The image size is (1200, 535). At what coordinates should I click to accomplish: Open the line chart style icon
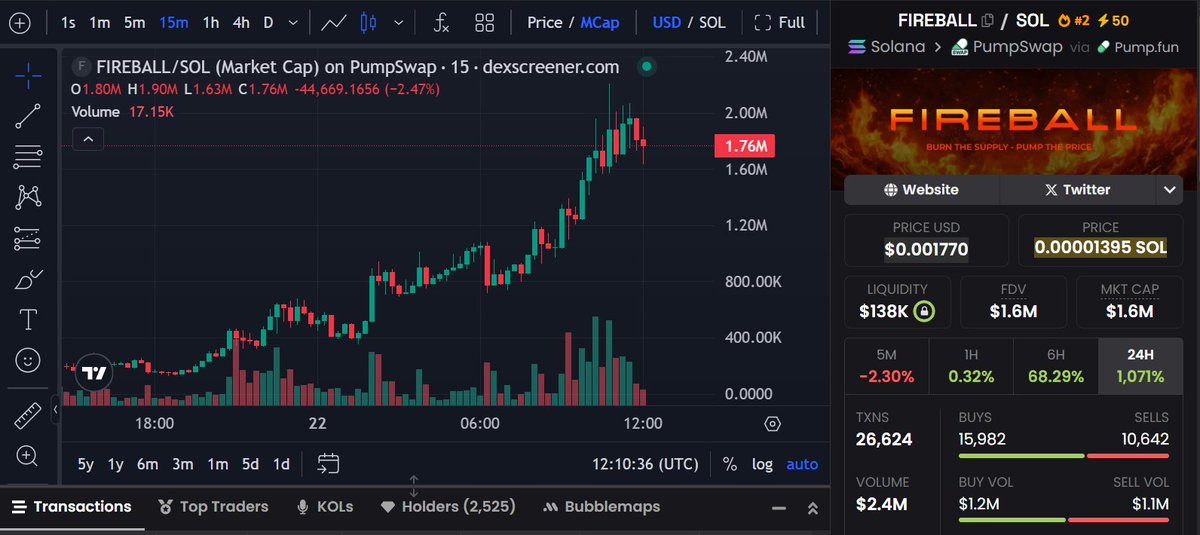[x=334, y=22]
